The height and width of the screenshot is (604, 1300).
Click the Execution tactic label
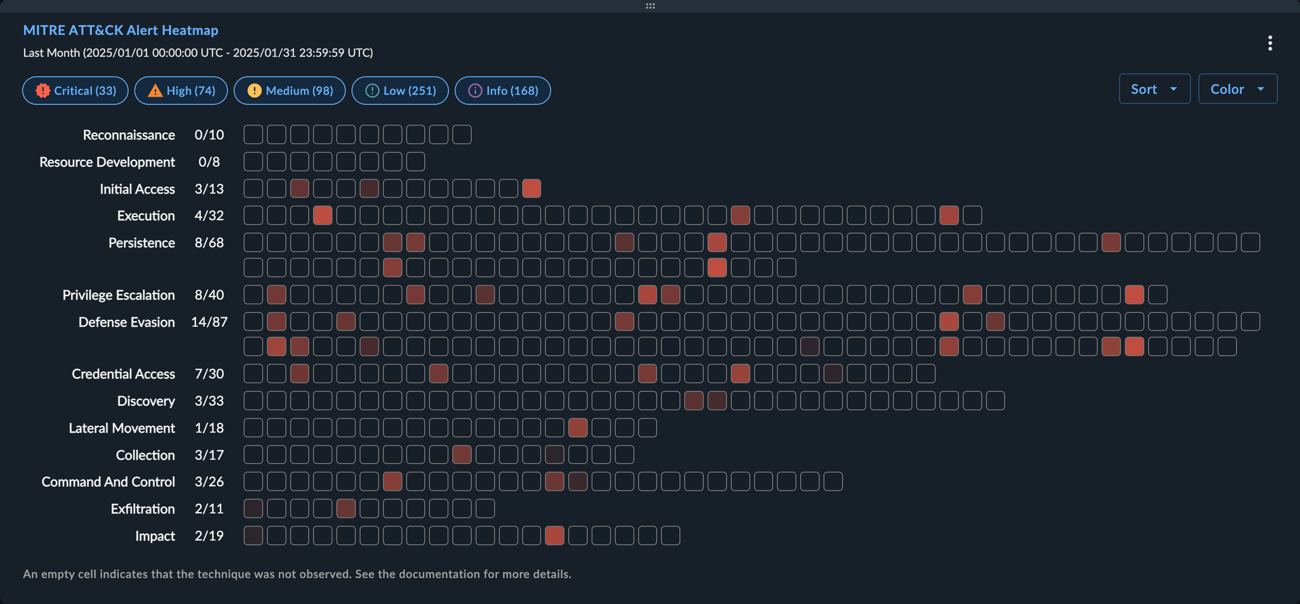[x=146, y=216]
